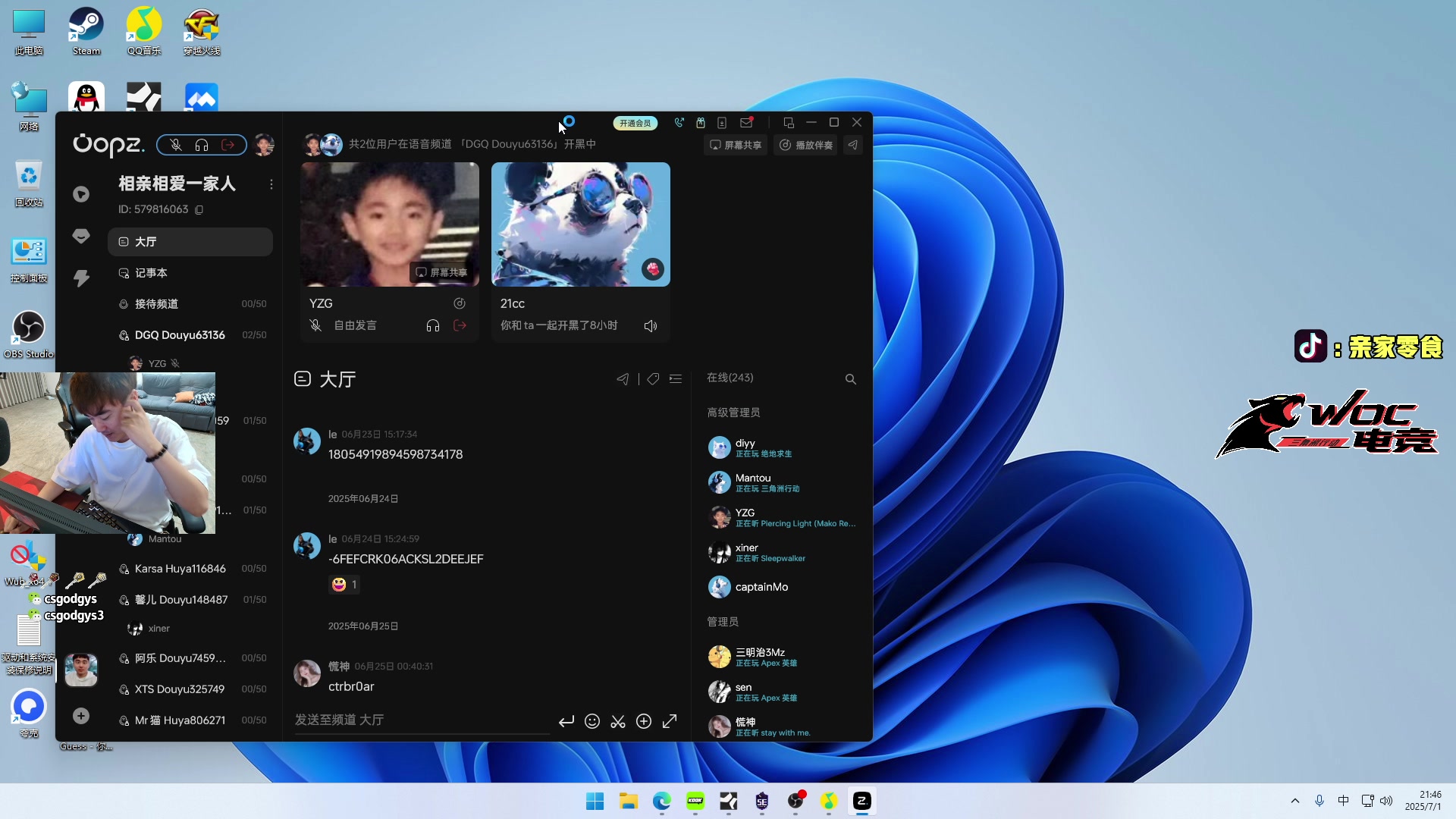Open the mail inbox with red notification dot
This screenshot has height=819, width=1456.
pos(746,122)
